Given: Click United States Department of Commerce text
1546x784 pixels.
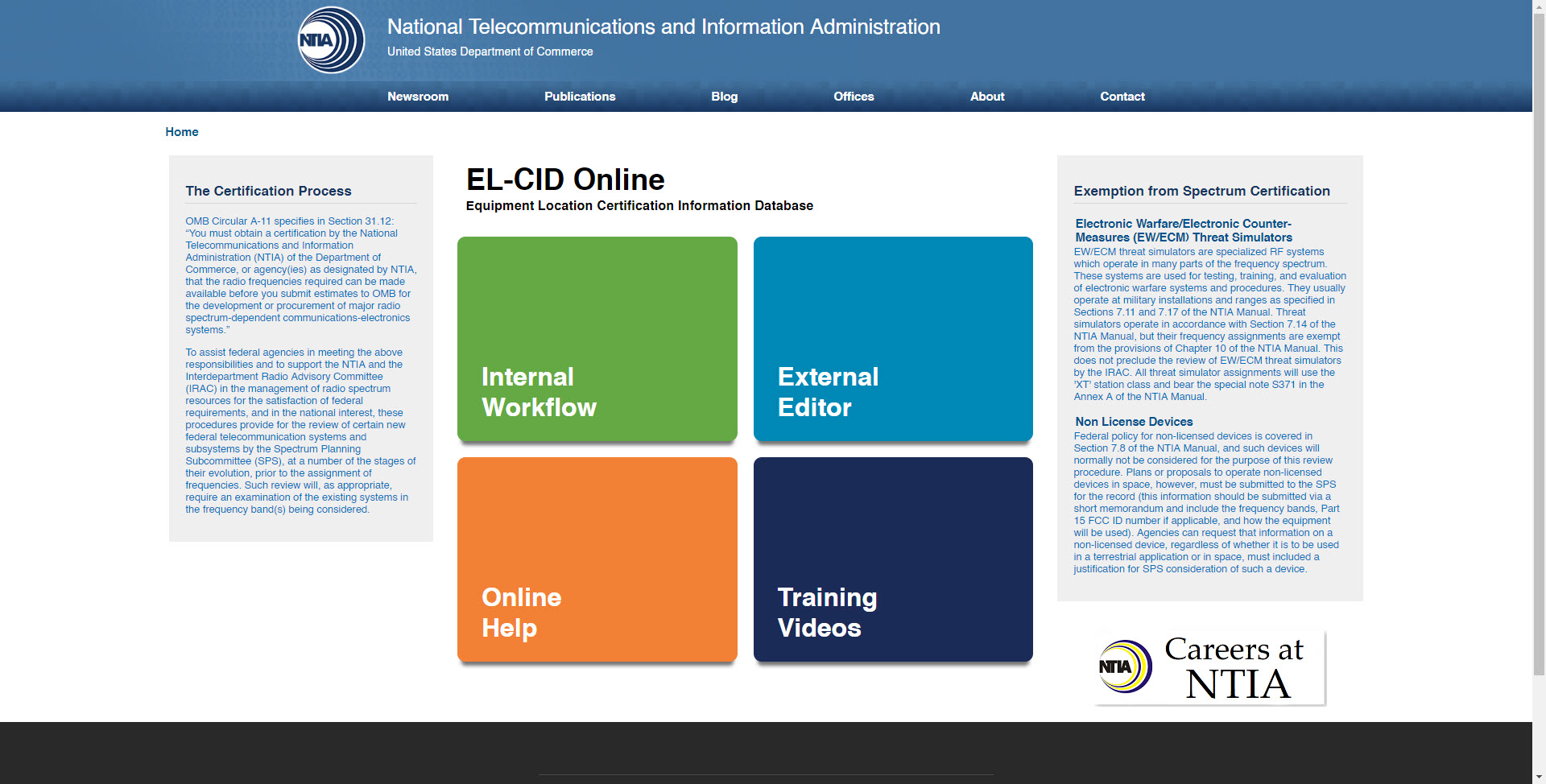Looking at the screenshot, I should point(490,52).
